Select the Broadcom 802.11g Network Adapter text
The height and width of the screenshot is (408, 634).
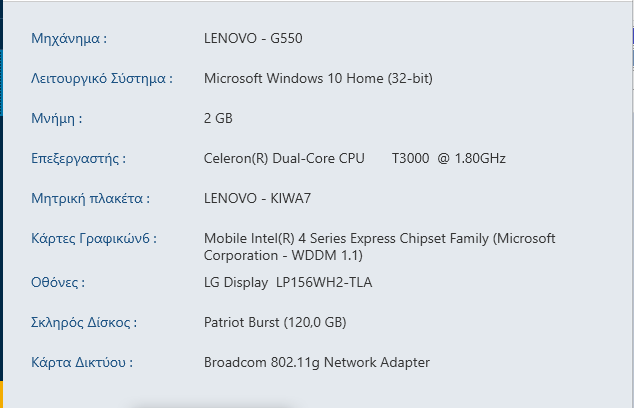click(x=317, y=362)
